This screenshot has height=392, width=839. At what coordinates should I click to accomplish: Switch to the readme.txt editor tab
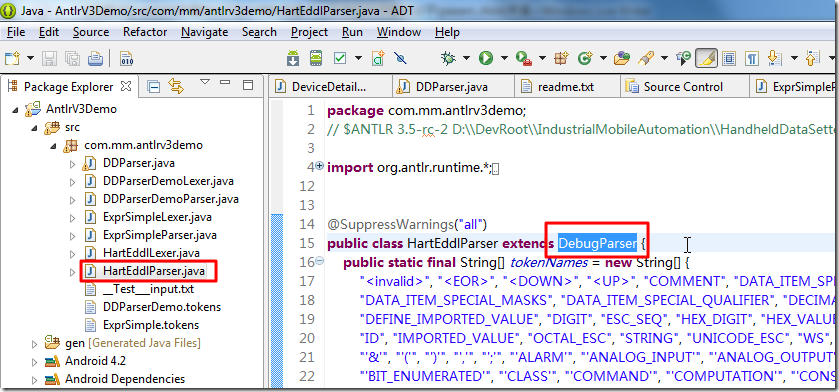[566, 87]
